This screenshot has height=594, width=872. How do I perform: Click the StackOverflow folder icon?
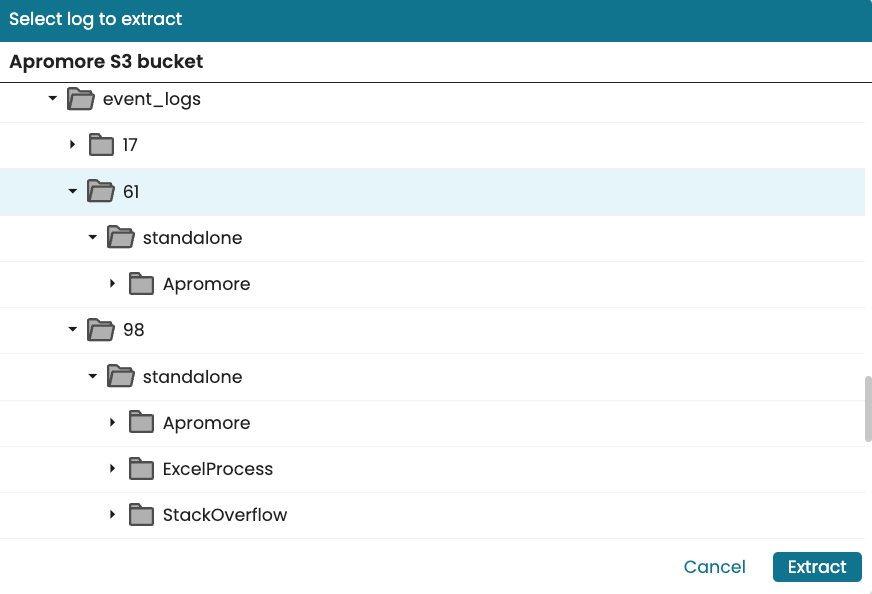point(141,515)
